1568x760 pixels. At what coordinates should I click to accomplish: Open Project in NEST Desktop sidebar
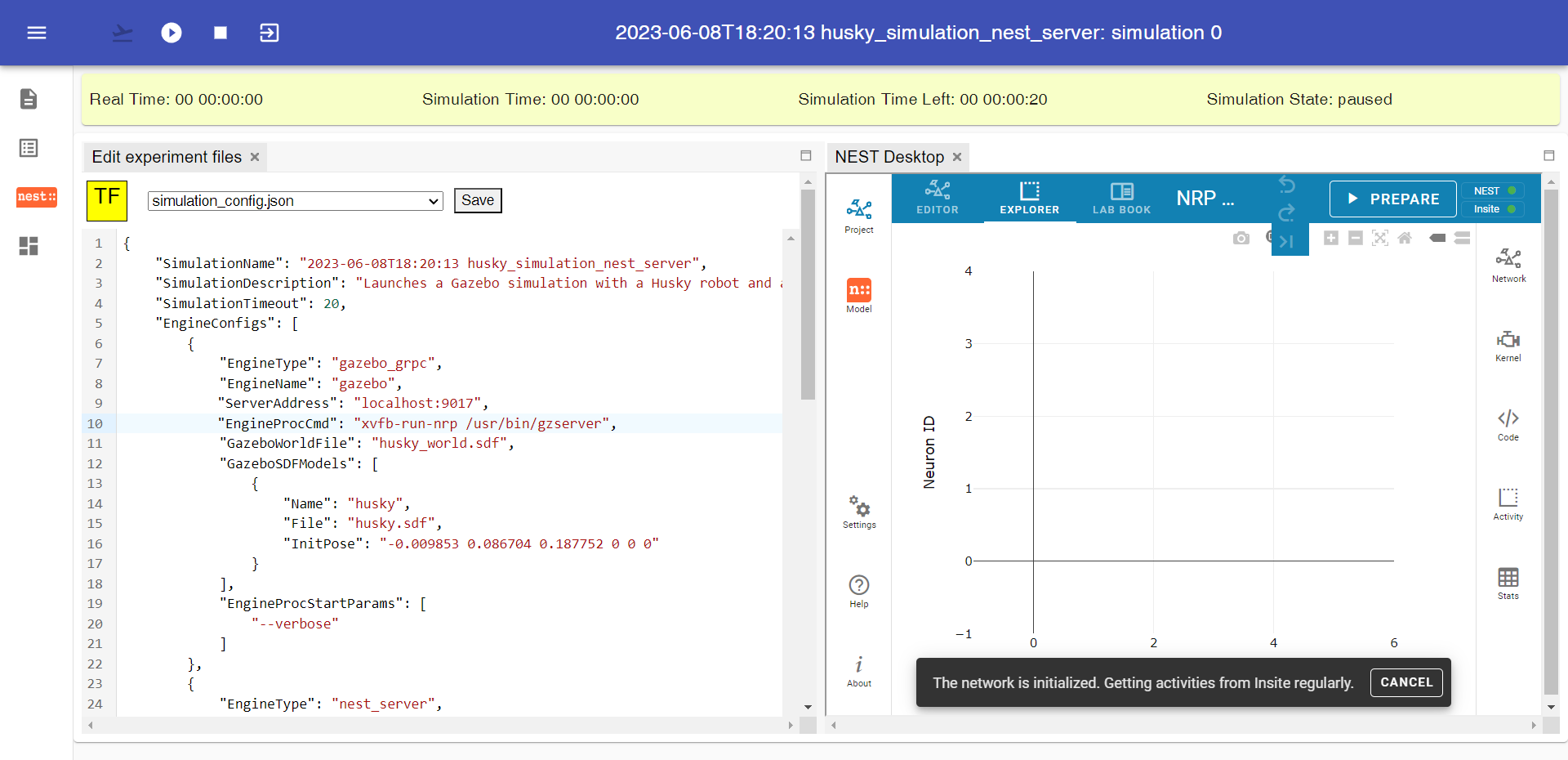(x=859, y=217)
